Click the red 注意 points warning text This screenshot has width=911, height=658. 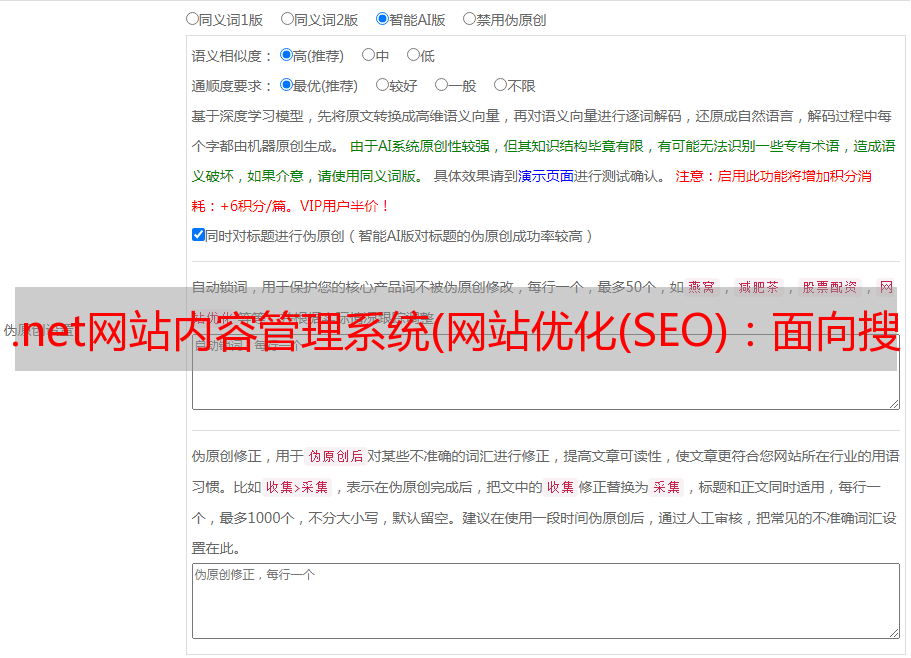tap(532, 191)
